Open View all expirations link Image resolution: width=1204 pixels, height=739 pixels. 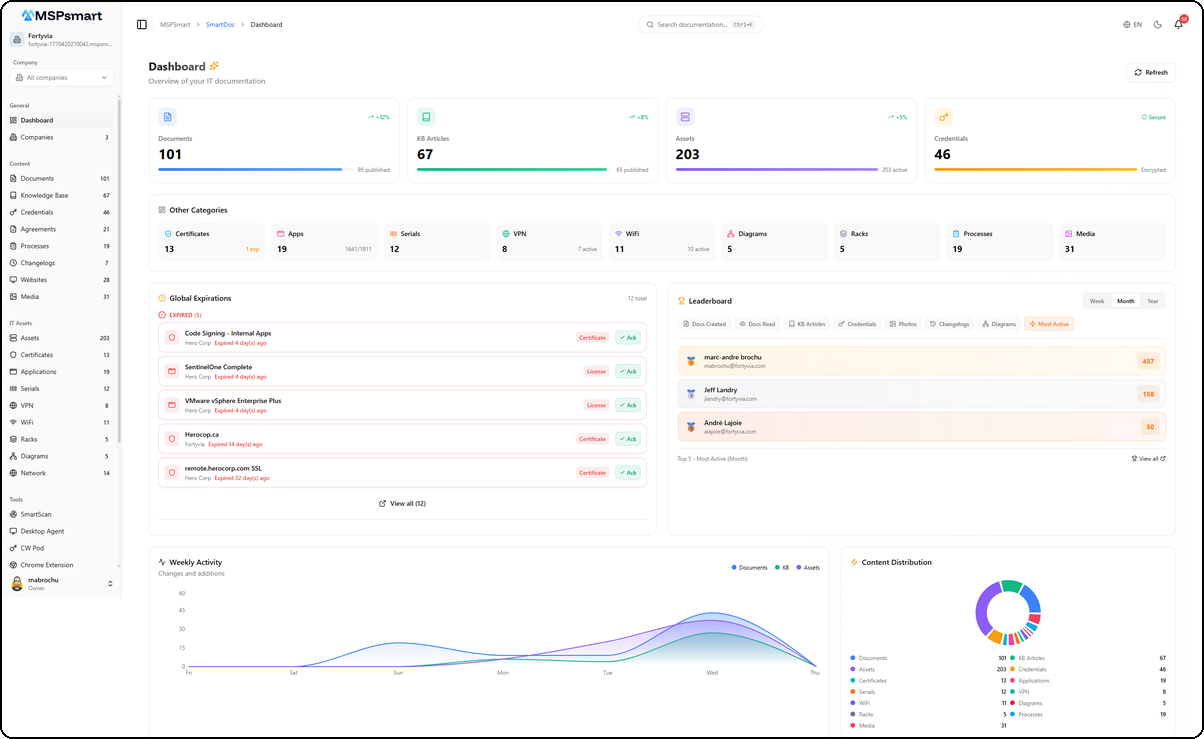(402, 503)
